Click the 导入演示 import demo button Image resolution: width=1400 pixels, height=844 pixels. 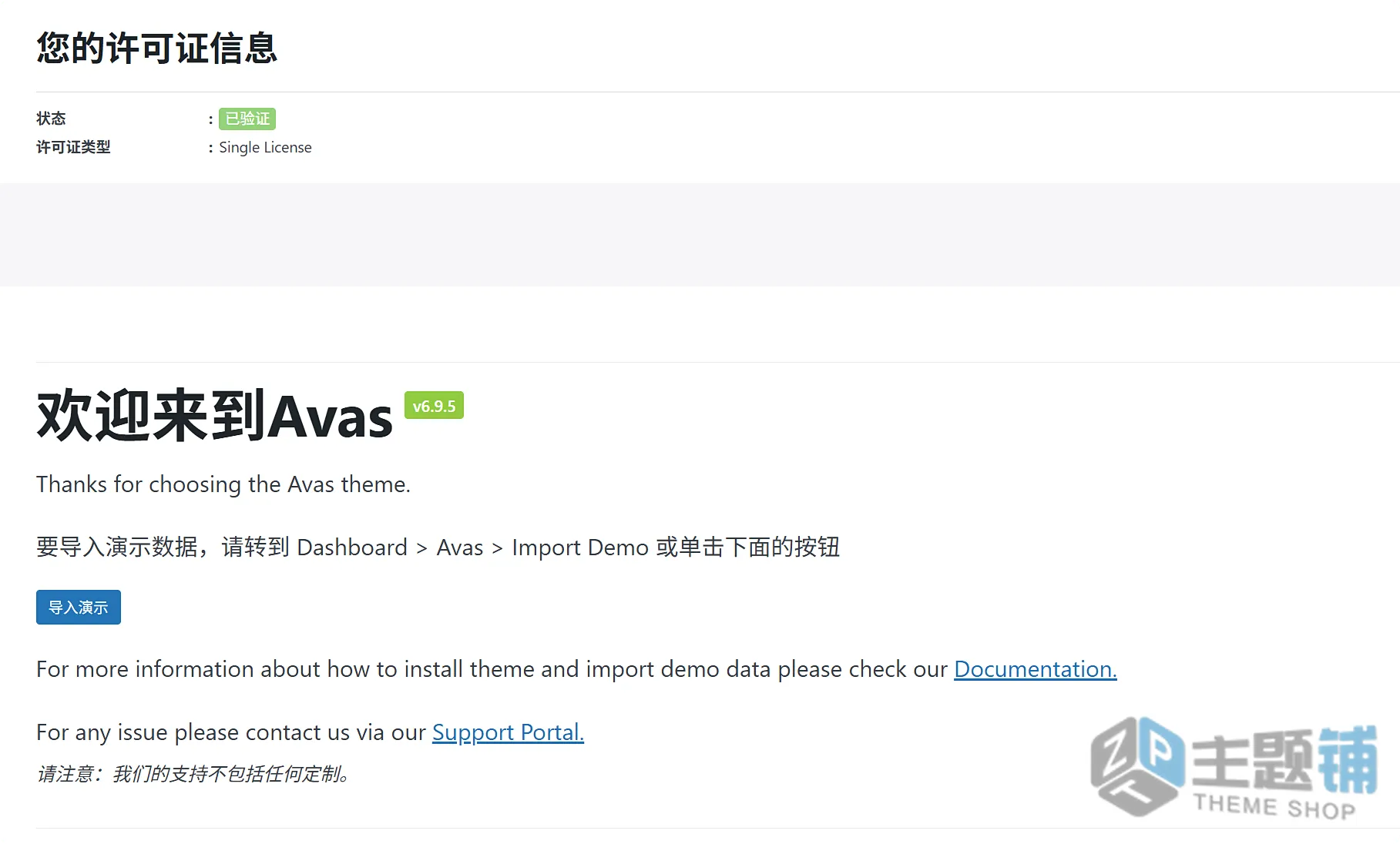pyautogui.click(x=79, y=608)
